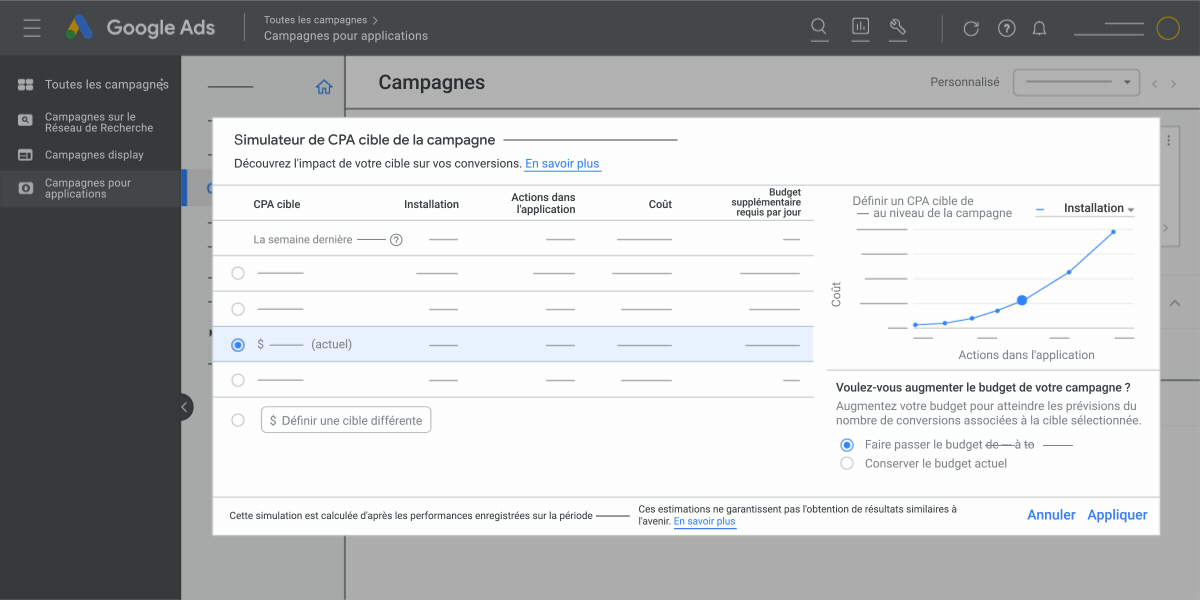Open the search magnifier icon
1200x600 pixels.
point(819,28)
